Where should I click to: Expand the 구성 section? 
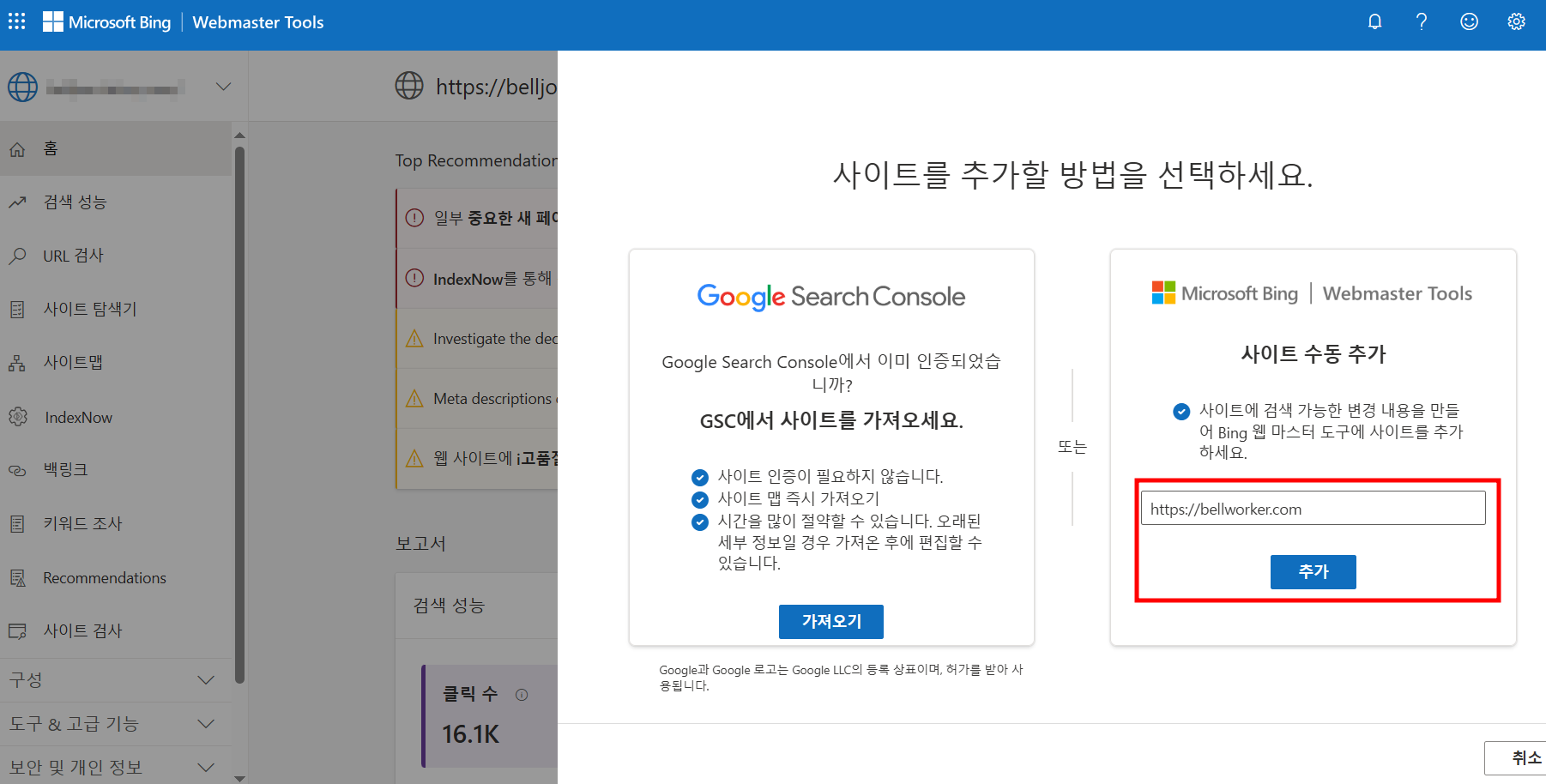pos(116,680)
